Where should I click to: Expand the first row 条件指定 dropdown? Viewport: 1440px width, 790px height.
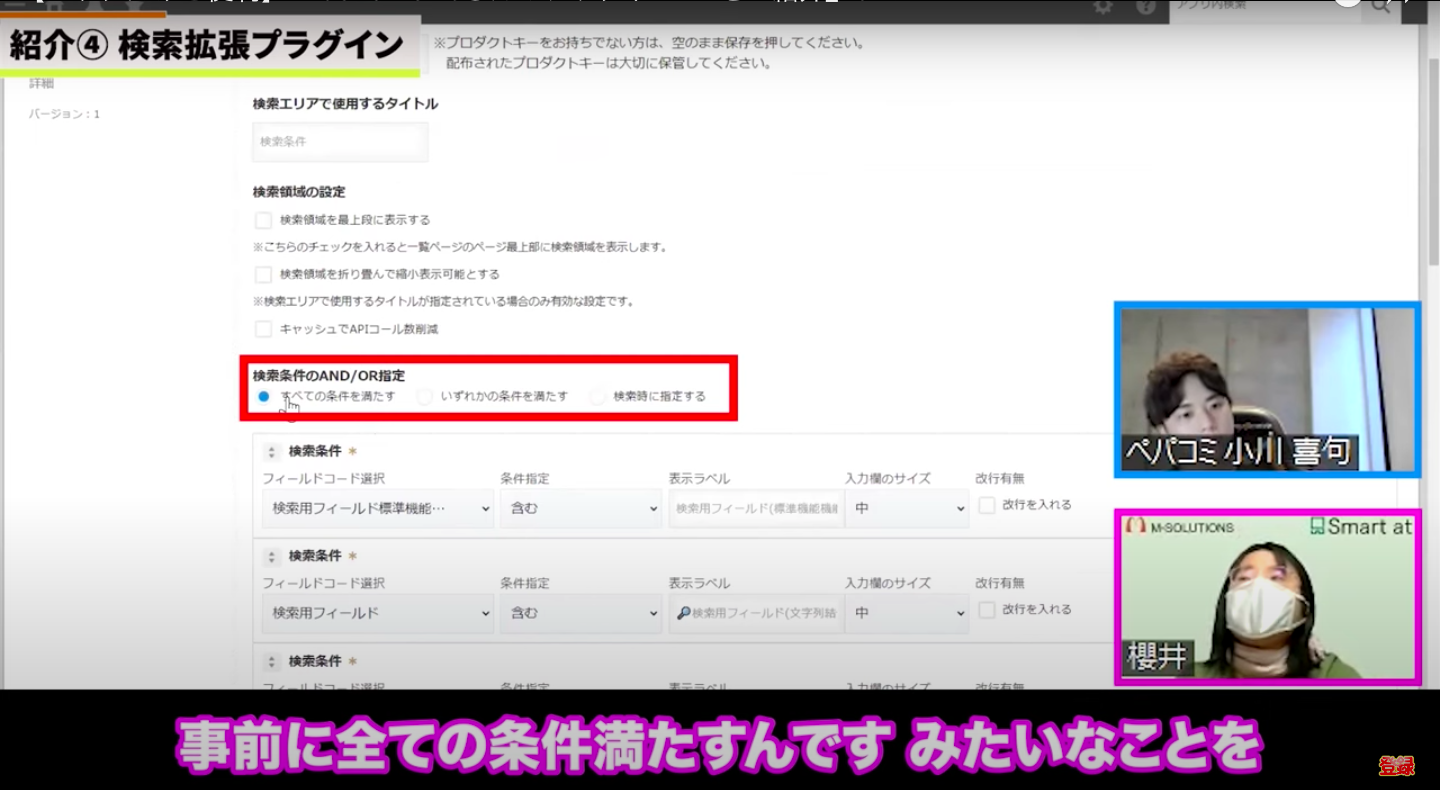tap(580, 508)
